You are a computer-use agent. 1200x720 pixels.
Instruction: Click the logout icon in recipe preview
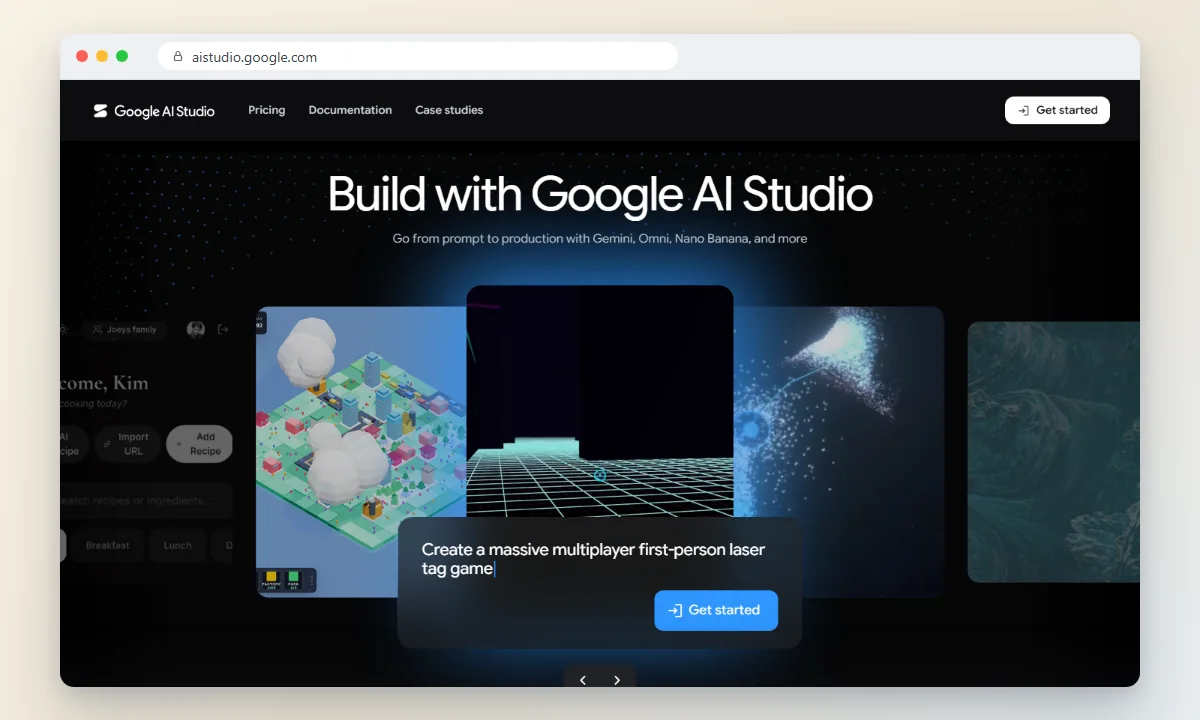tap(223, 329)
